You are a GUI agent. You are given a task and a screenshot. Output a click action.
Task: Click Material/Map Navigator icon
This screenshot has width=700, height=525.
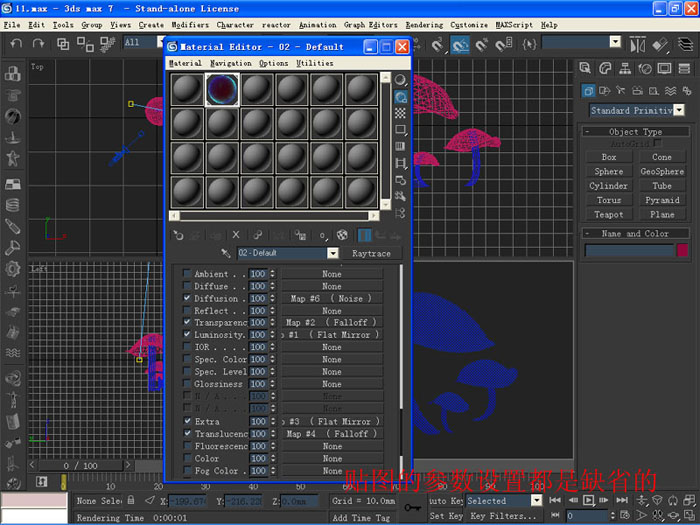point(400,213)
